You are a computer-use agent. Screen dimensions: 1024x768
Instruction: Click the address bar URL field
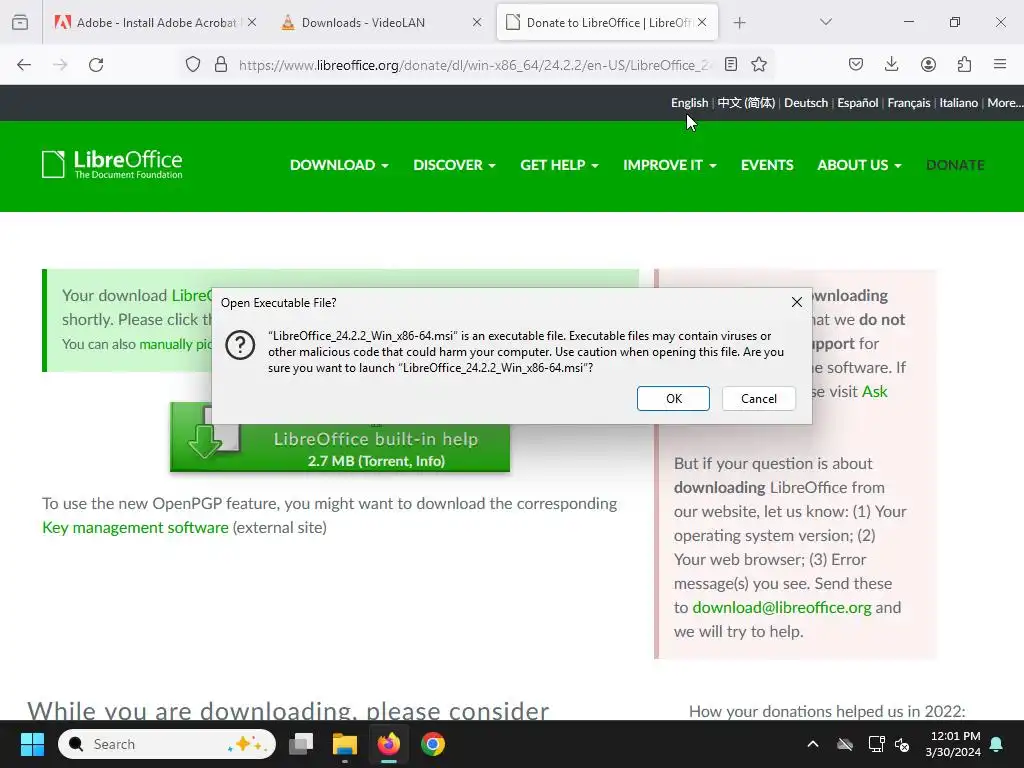pos(475,65)
